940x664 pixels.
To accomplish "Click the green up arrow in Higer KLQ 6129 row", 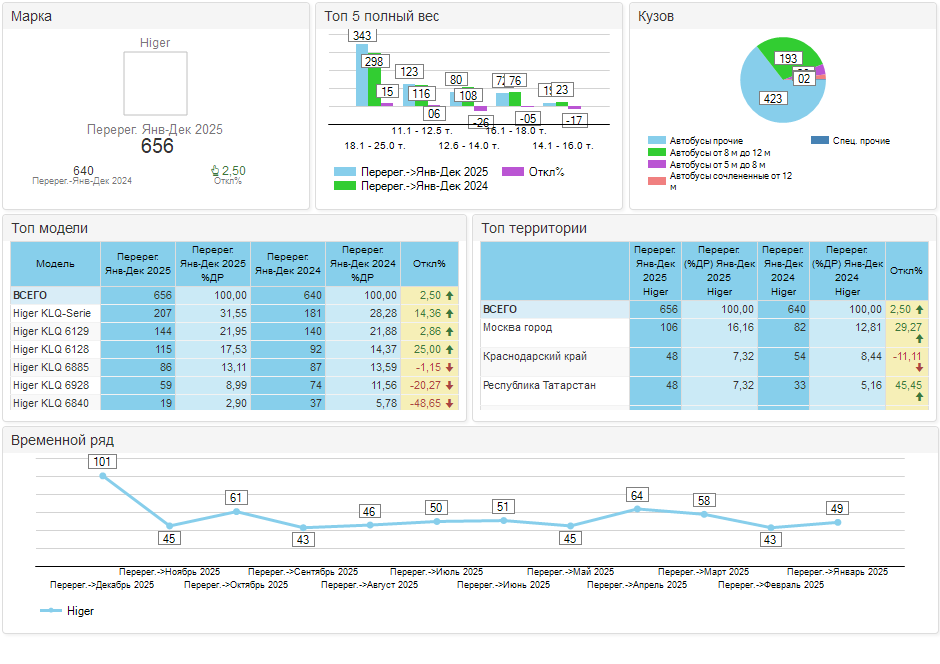I will [x=450, y=331].
